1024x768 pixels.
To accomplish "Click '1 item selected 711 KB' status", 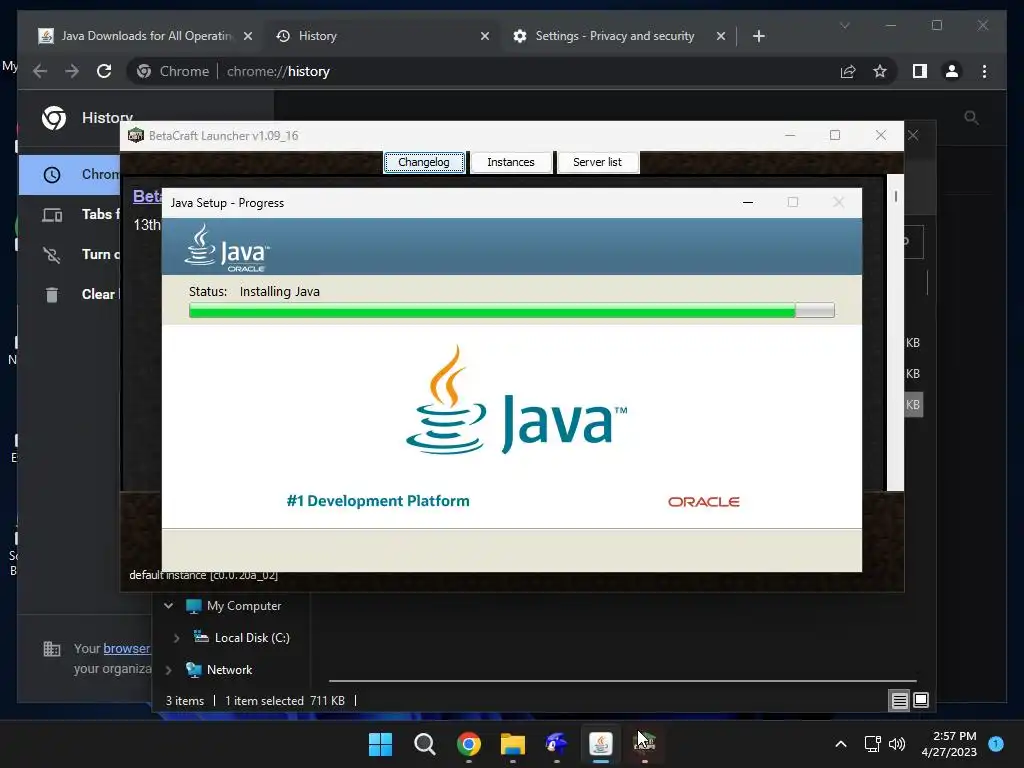I will click(x=285, y=701).
